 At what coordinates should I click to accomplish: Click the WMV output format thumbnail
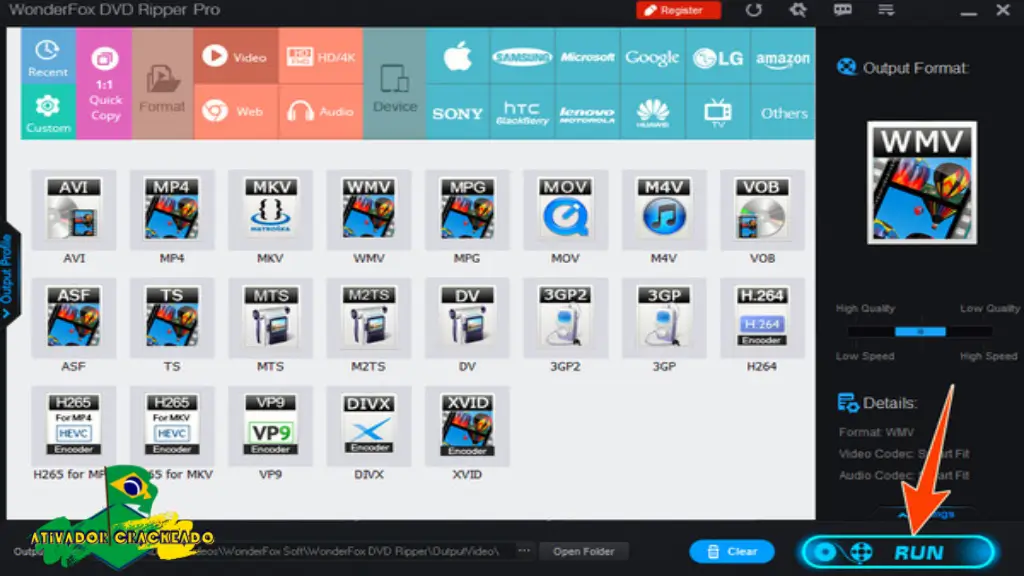coord(921,183)
